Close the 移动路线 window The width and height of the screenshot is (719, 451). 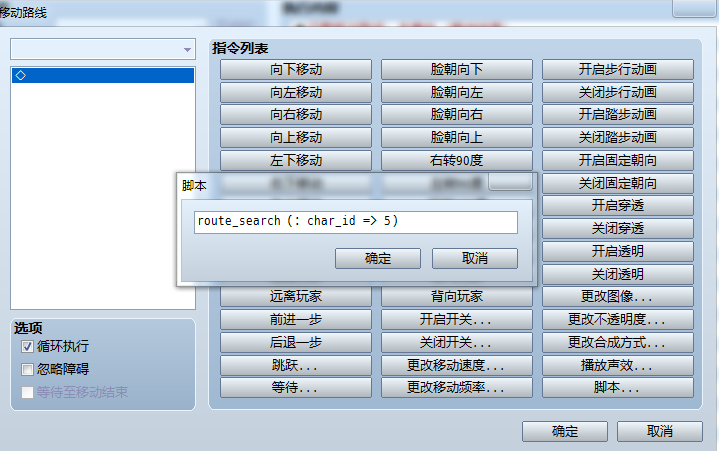(x=694, y=8)
